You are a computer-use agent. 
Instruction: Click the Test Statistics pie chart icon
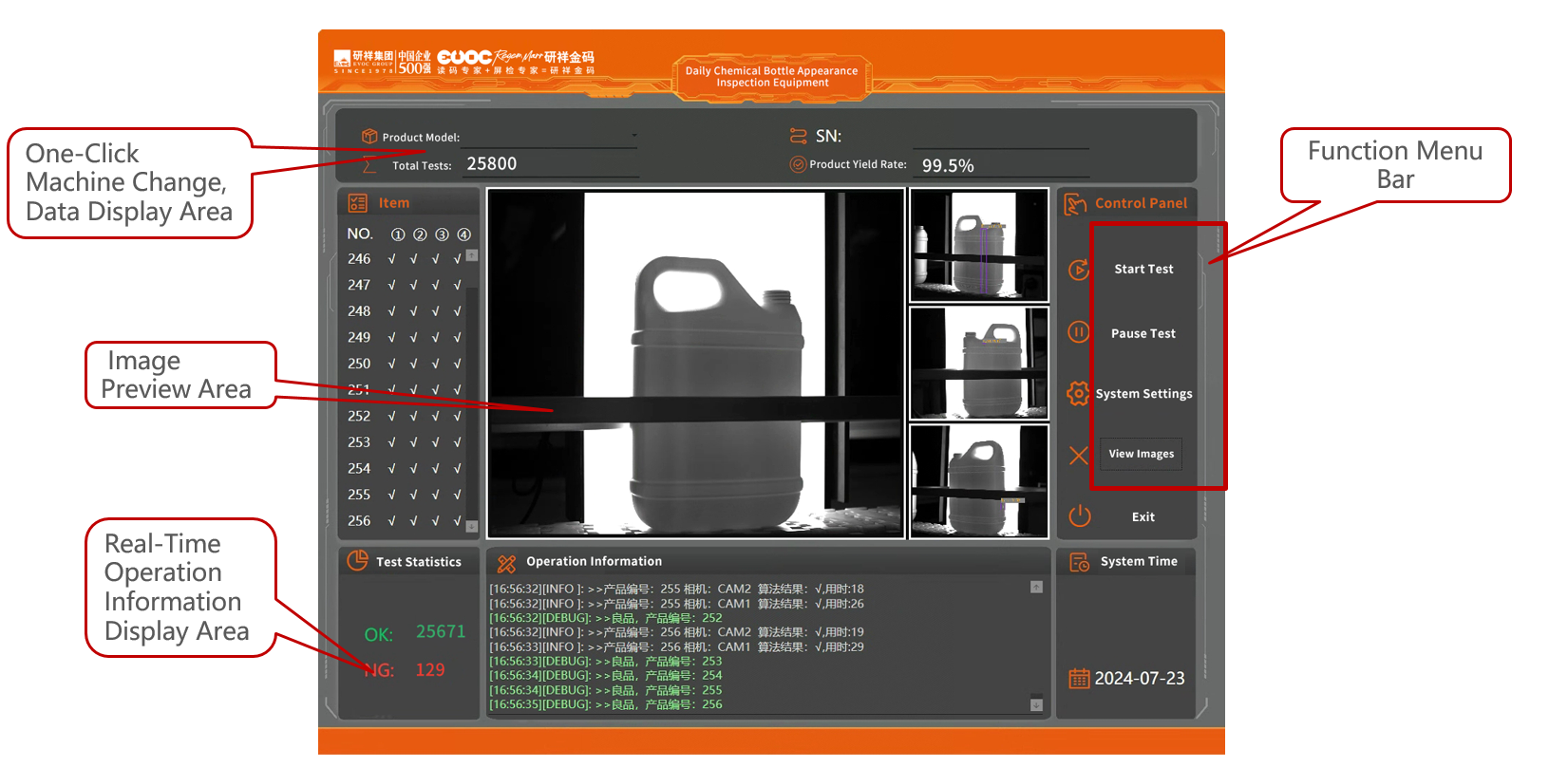[x=357, y=561]
